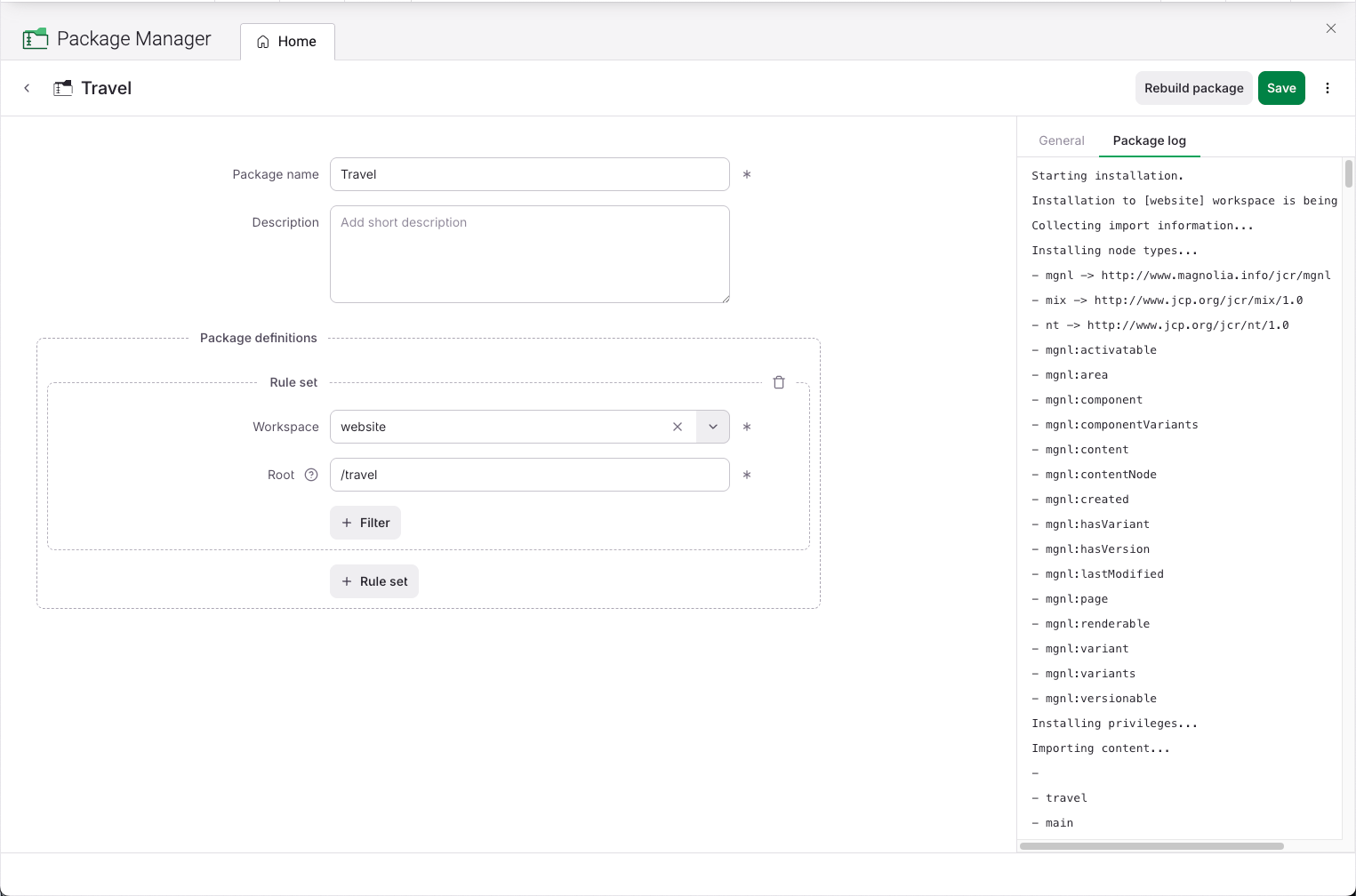Switch to the General tab

(x=1061, y=140)
